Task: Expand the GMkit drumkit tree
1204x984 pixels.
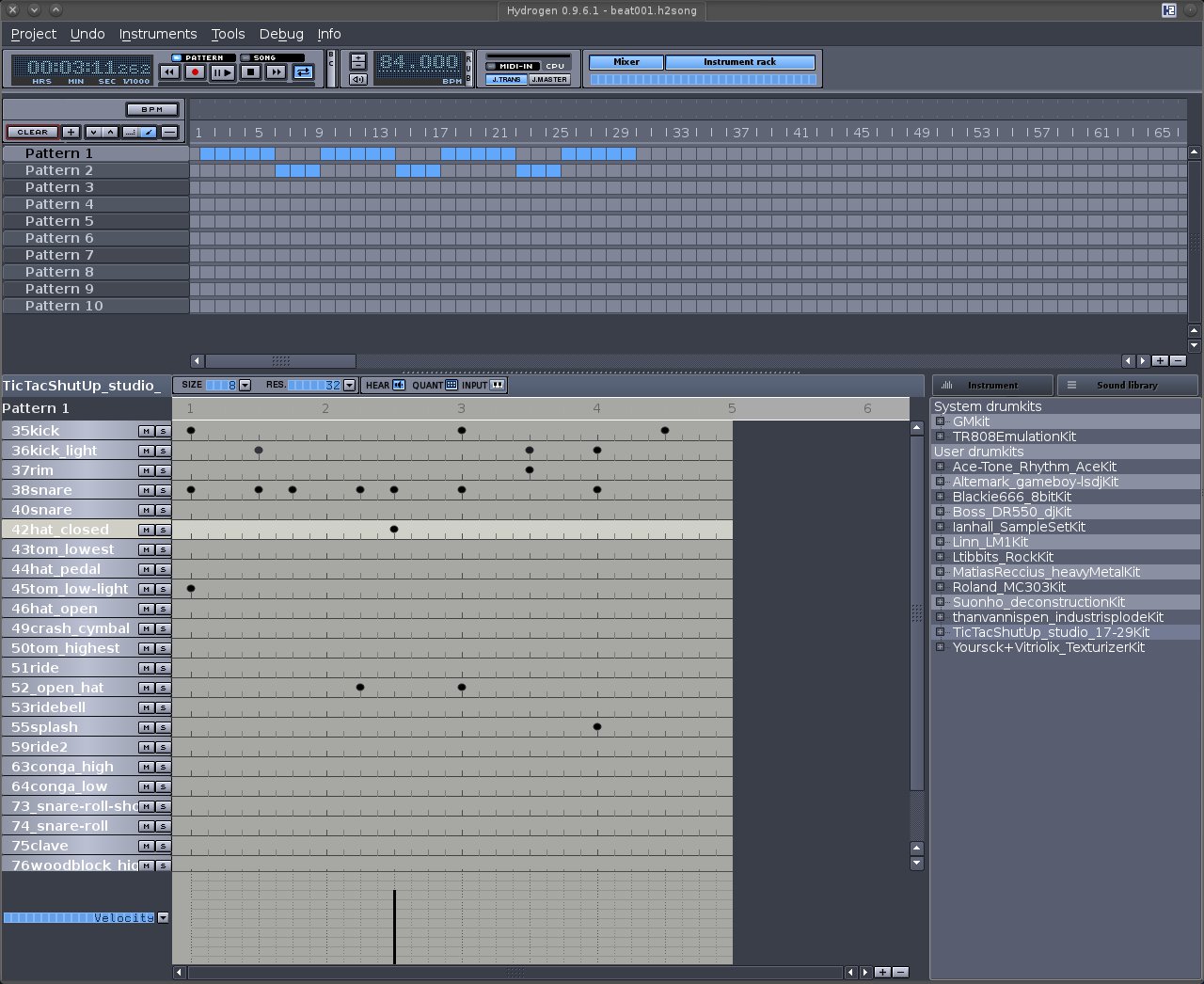Action: [940, 421]
